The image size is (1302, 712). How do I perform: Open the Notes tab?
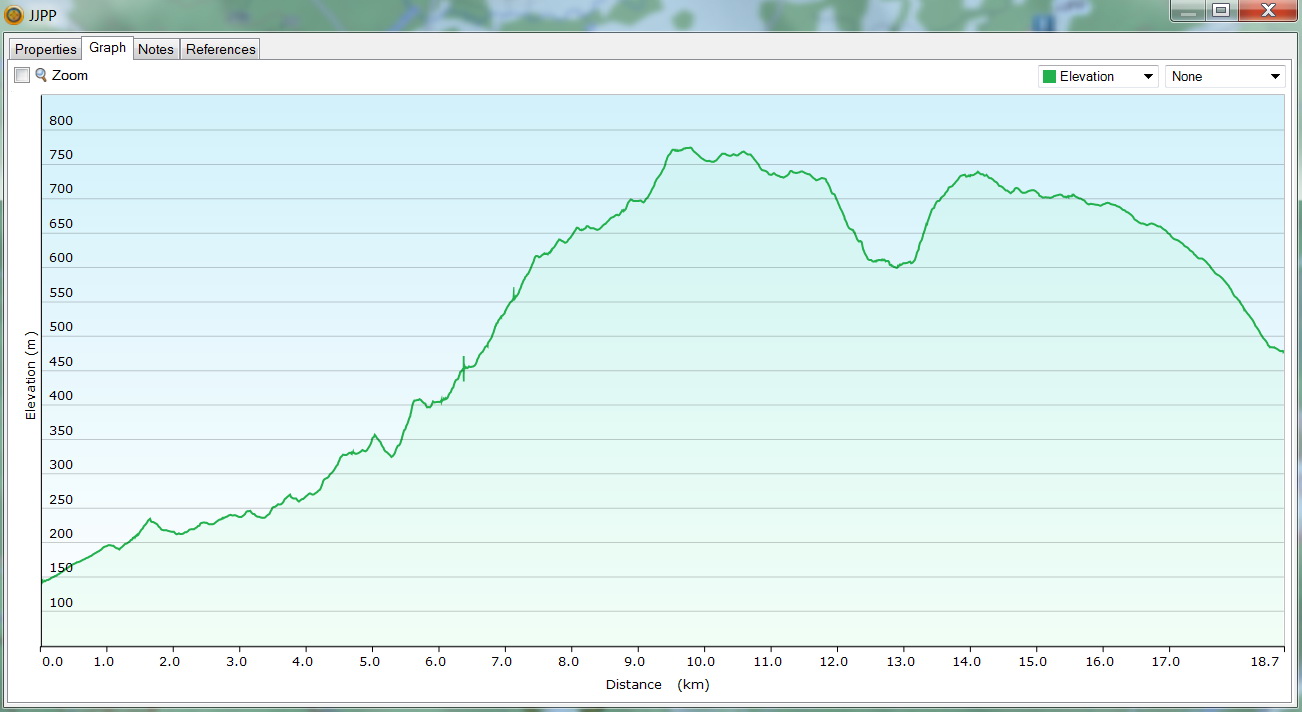156,49
